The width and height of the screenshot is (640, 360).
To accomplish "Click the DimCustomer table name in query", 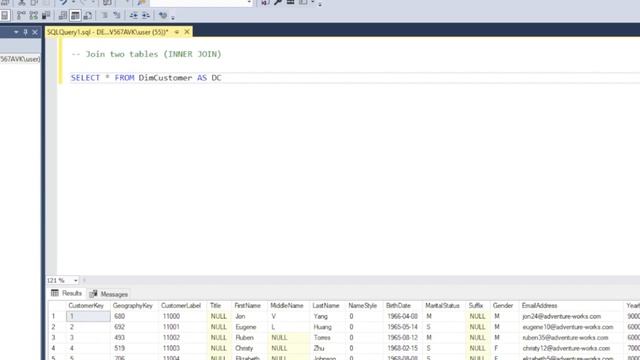I will click(x=165, y=78).
